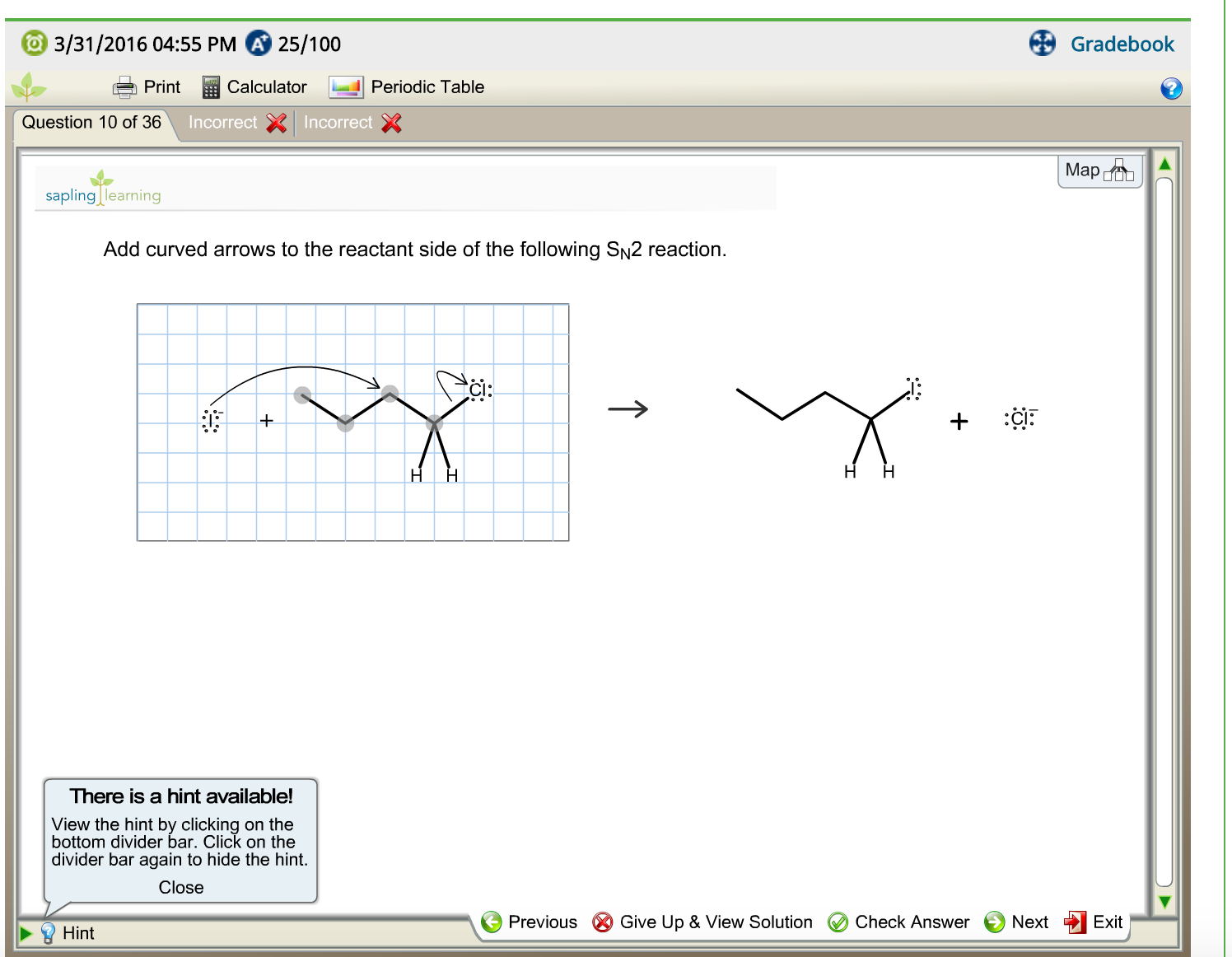
Task: Click the Hint play triangle toggle
Action: [x=27, y=933]
